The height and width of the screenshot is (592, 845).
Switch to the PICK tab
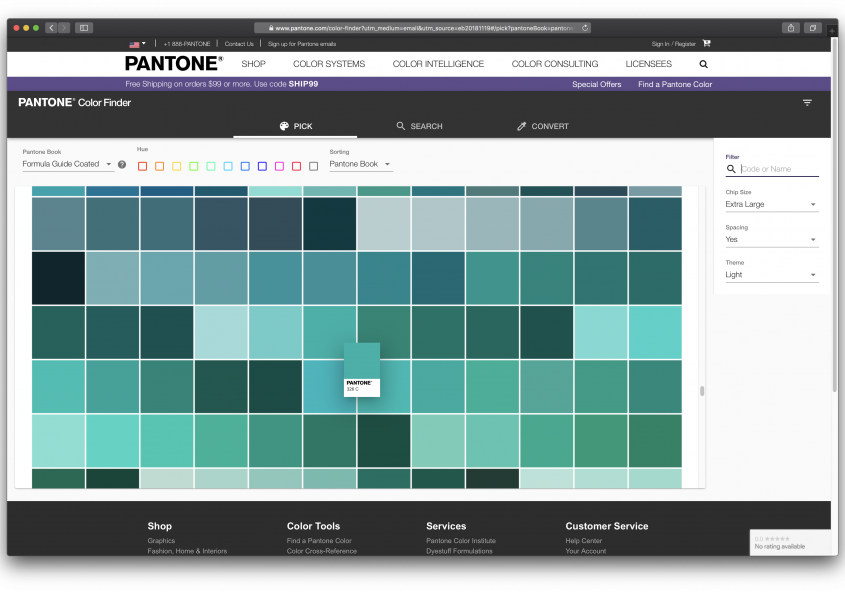point(295,126)
